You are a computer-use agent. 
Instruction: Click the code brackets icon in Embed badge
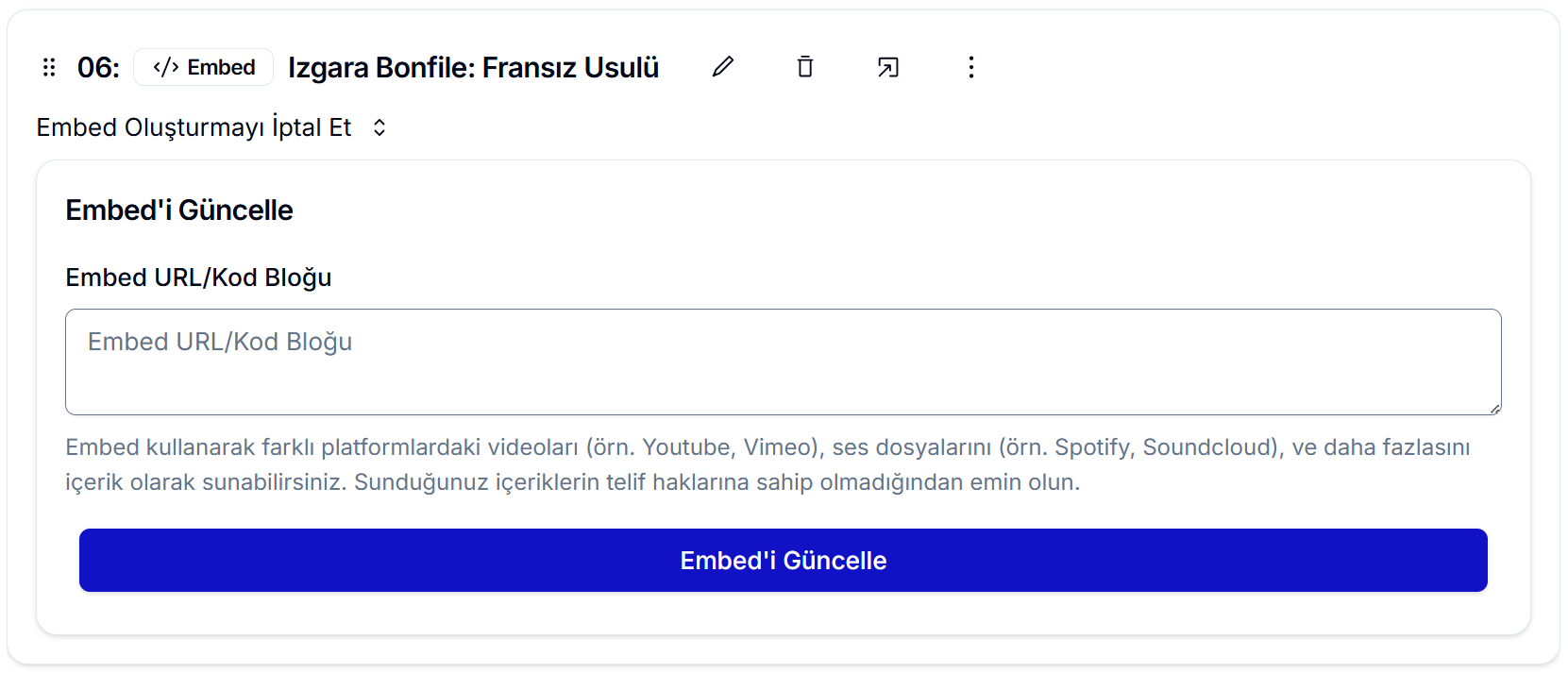click(x=166, y=67)
